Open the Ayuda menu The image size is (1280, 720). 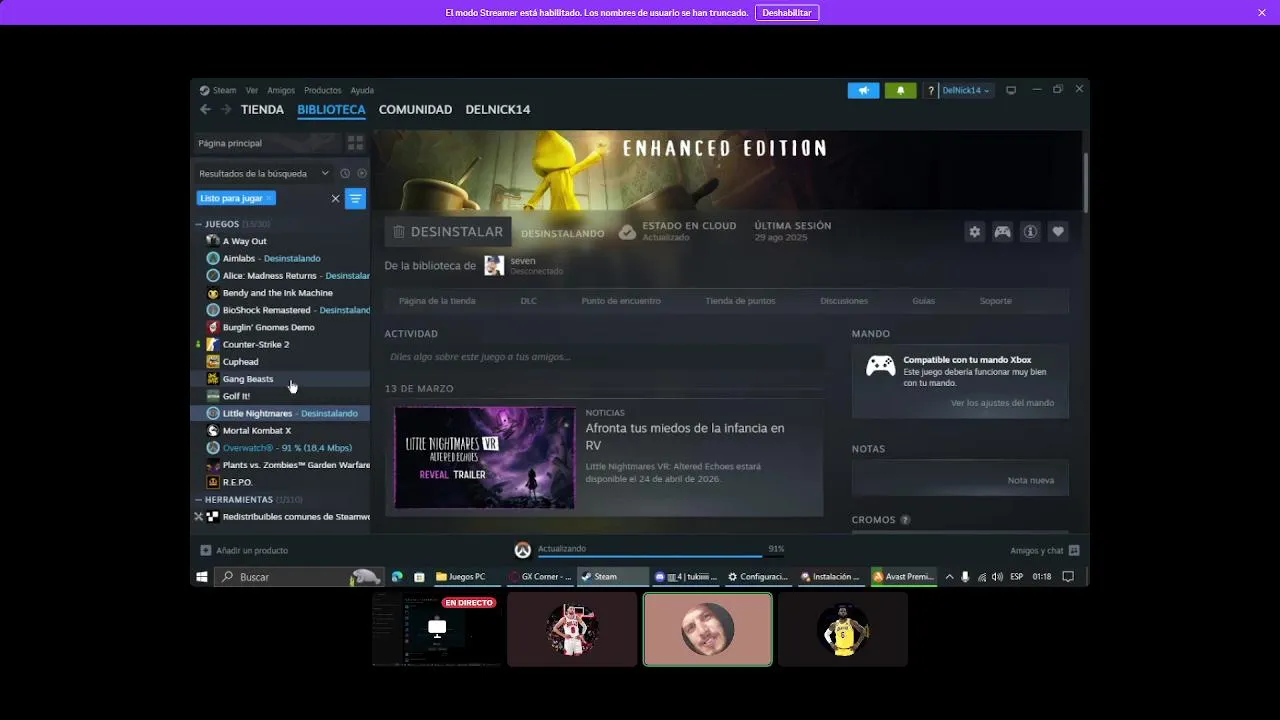pyautogui.click(x=362, y=90)
